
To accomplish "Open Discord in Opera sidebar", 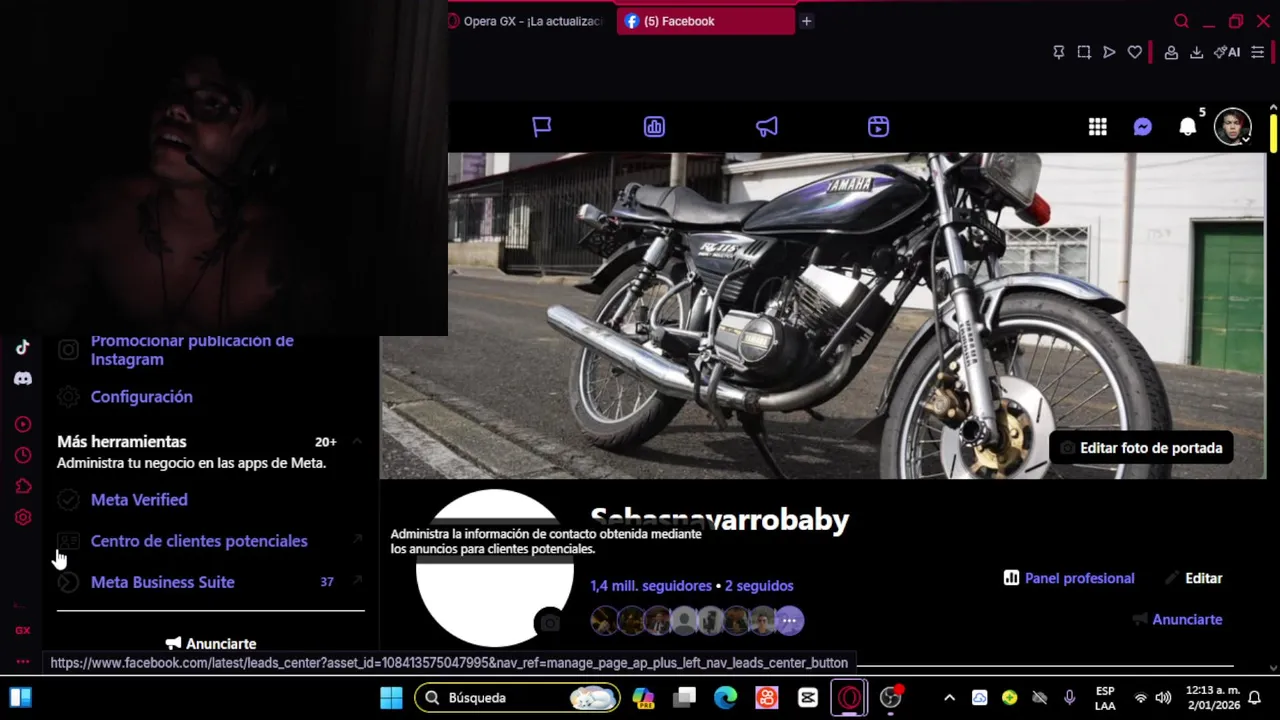I will click(x=23, y=379).
